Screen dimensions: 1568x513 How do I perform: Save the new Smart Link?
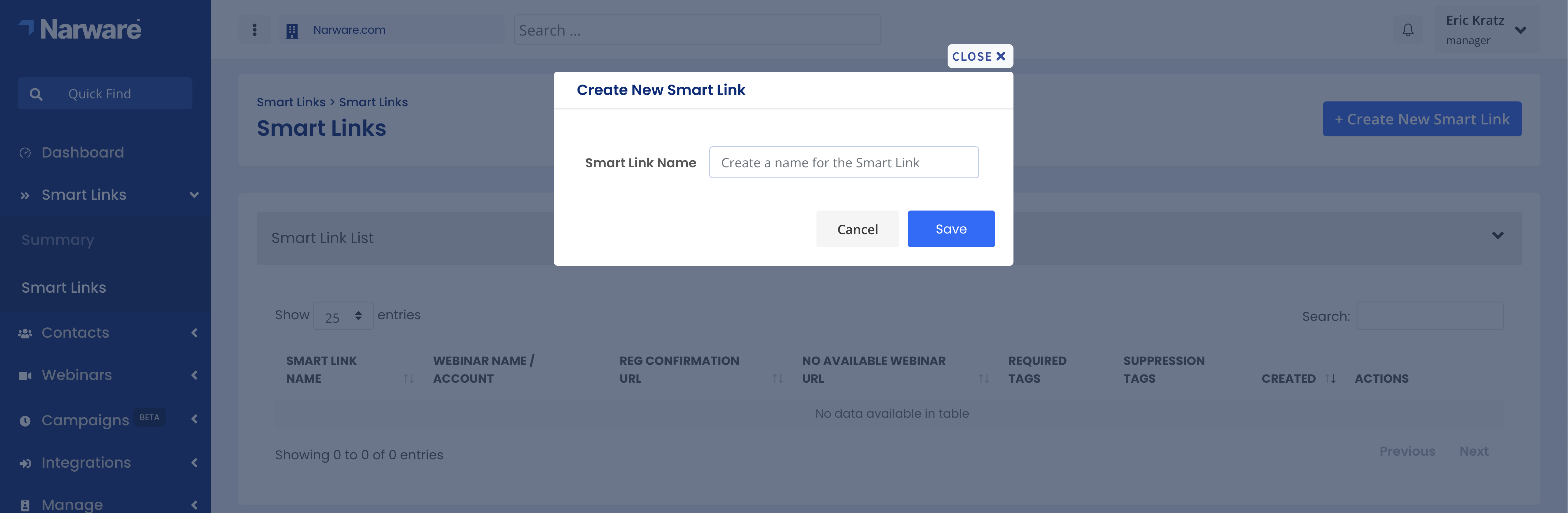[x=951, y=229]
